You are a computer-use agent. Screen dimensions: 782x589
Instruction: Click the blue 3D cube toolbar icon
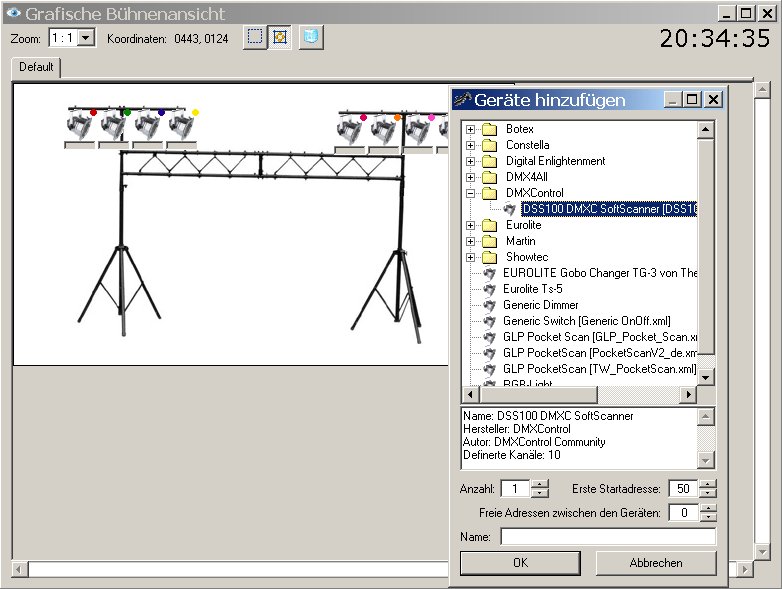coord(313,38)
